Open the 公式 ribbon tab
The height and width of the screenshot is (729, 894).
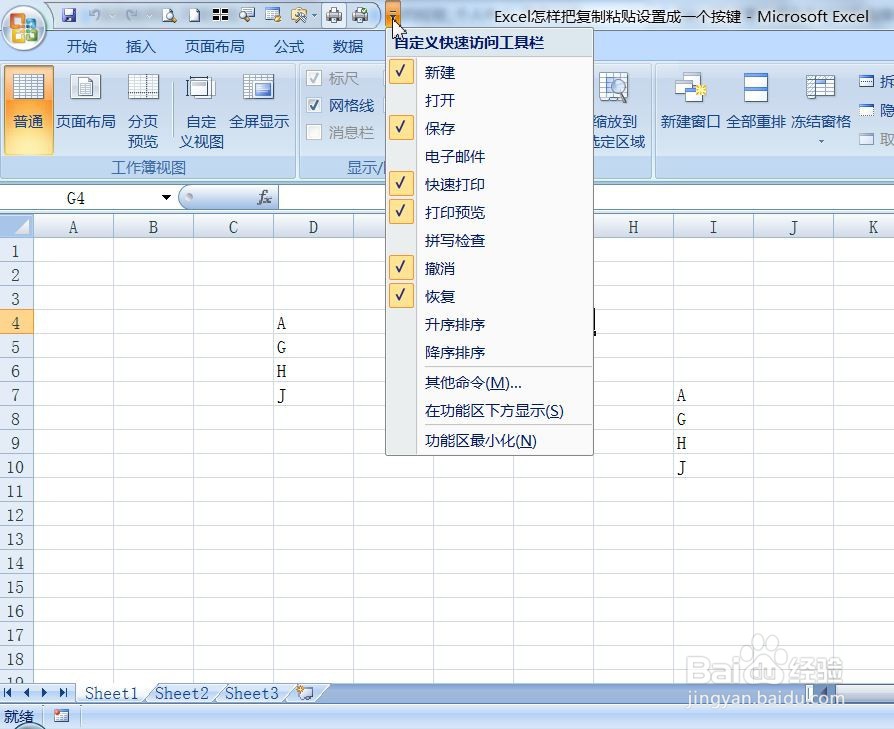pos(289,46)
